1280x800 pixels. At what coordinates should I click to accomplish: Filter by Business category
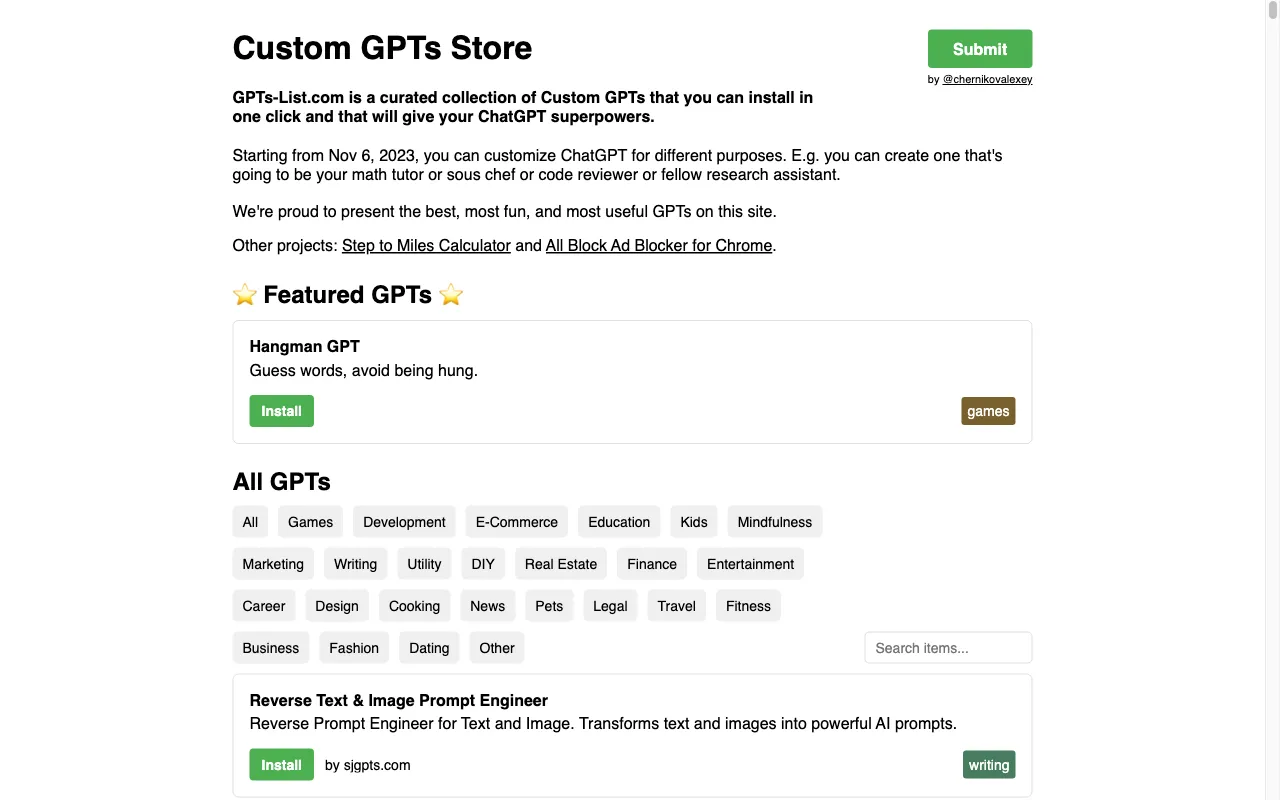pyautogui.click(x=271, y=648)
